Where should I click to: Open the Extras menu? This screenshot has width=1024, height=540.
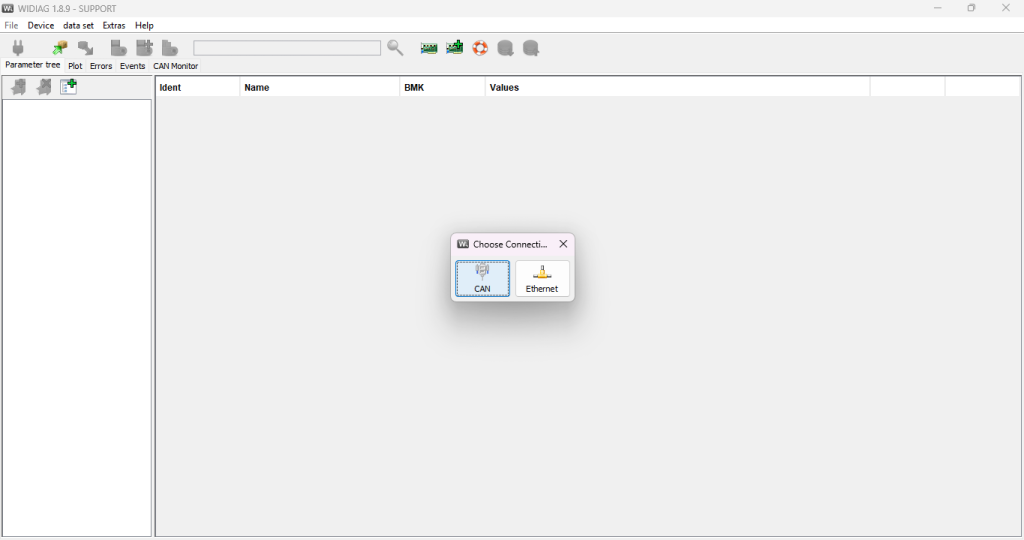click(114, 25)
